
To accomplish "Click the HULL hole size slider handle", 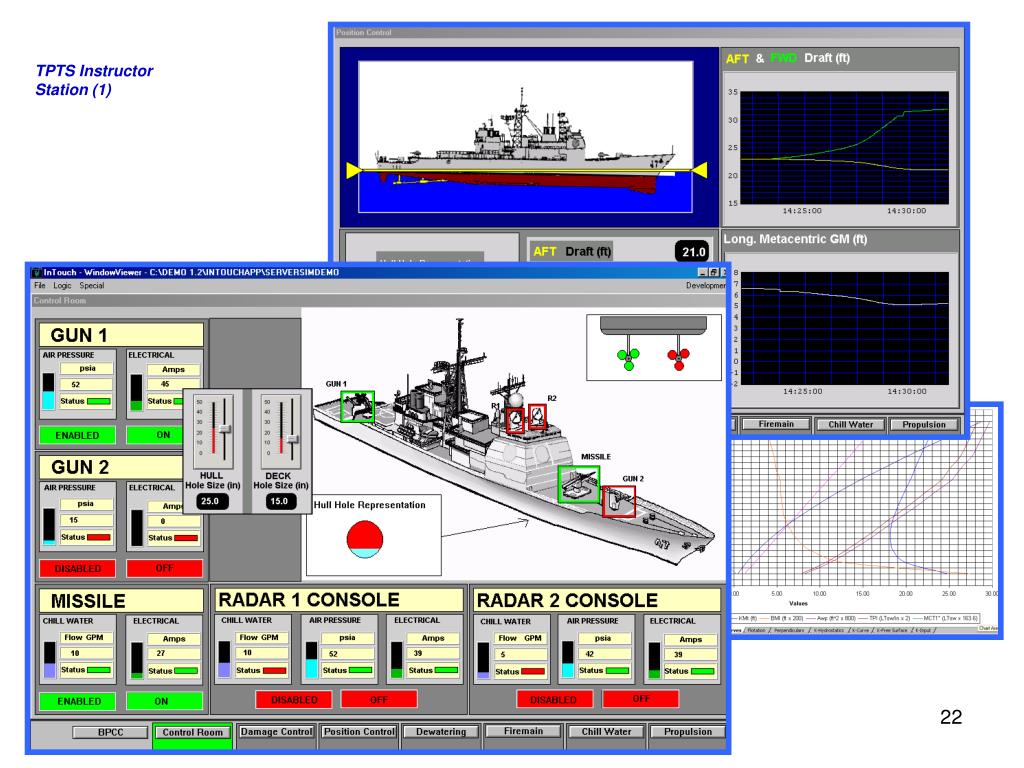I will click(225, 428).
